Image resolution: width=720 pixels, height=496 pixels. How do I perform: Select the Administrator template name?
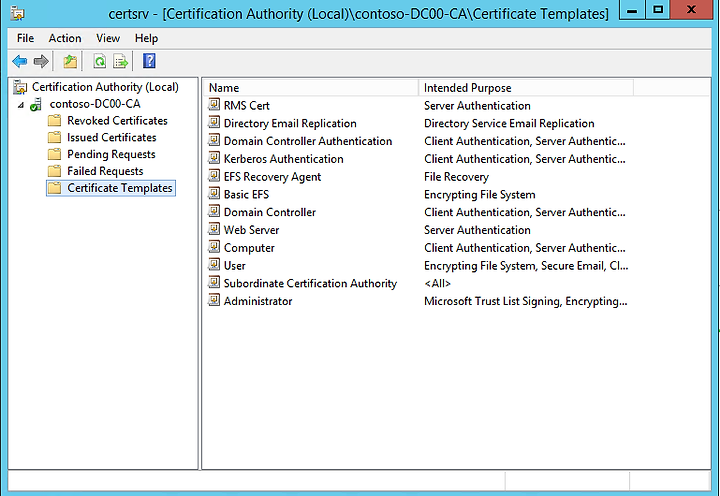tap(258, 301)
